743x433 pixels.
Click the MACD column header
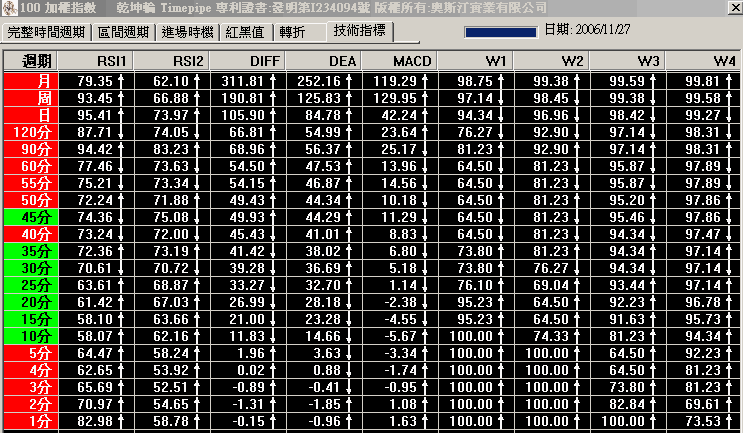pyautogui.click(x=411, y=62)
